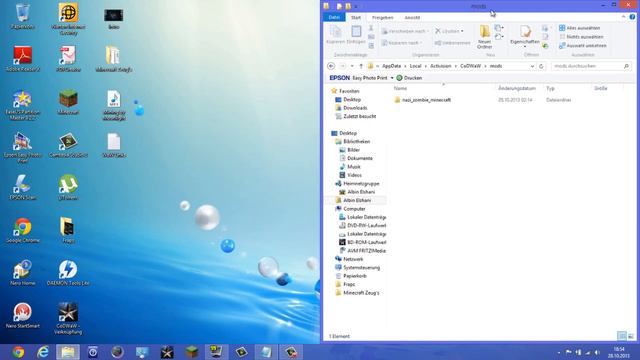Click Auswahl umkehren in the ribbon

click(582, 46)
